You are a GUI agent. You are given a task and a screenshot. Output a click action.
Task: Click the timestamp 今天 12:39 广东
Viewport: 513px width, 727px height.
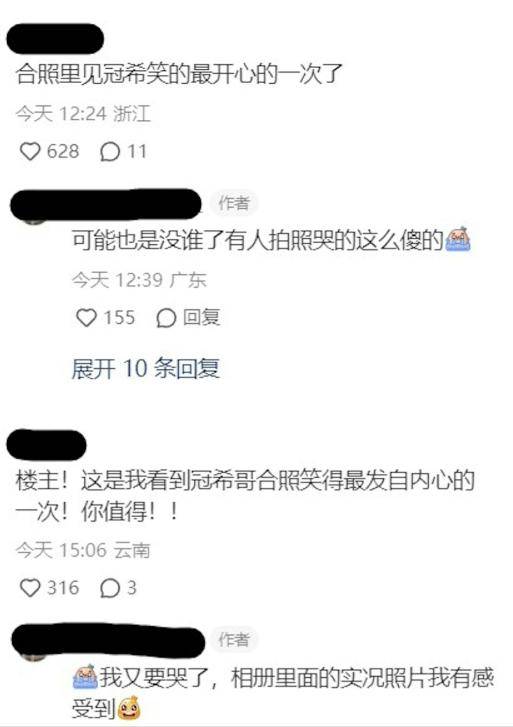pyautogui.click(x=139, y=280)
